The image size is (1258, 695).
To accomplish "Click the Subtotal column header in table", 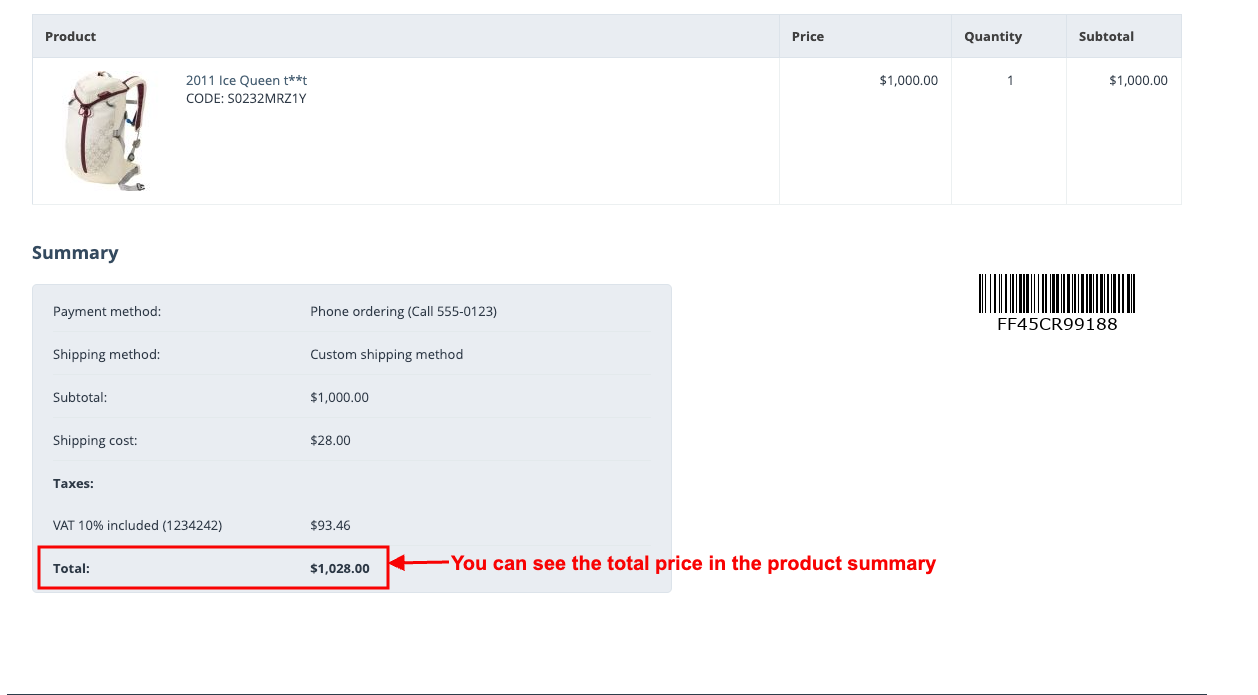I will tap(1106, 36).
